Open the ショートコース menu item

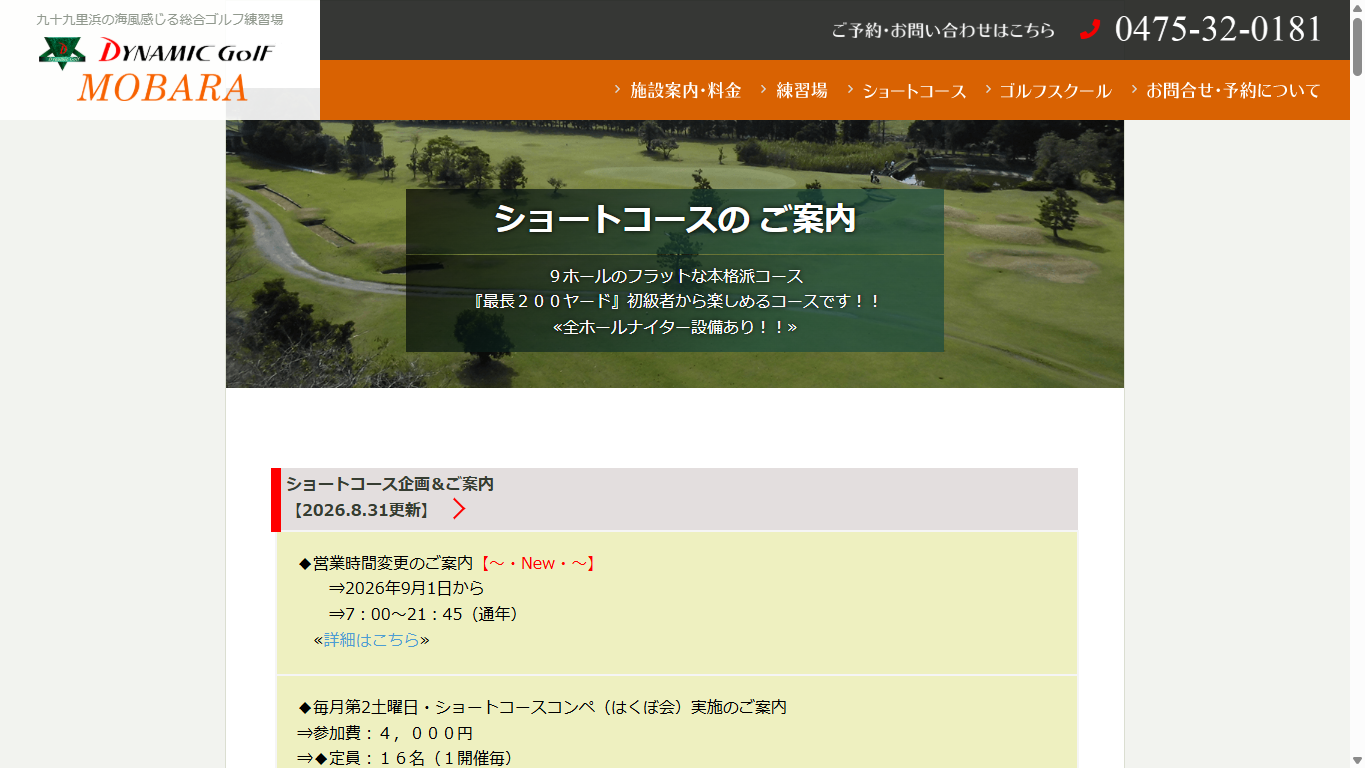[914, 91]
